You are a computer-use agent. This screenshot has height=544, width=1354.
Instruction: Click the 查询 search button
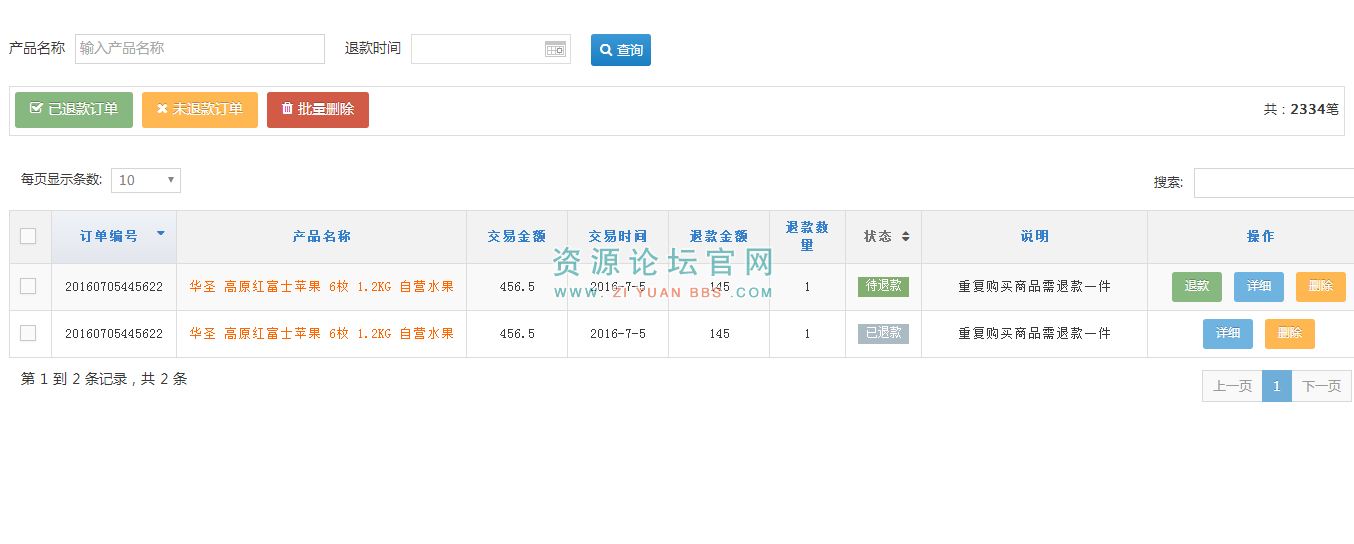coord(621,50)
